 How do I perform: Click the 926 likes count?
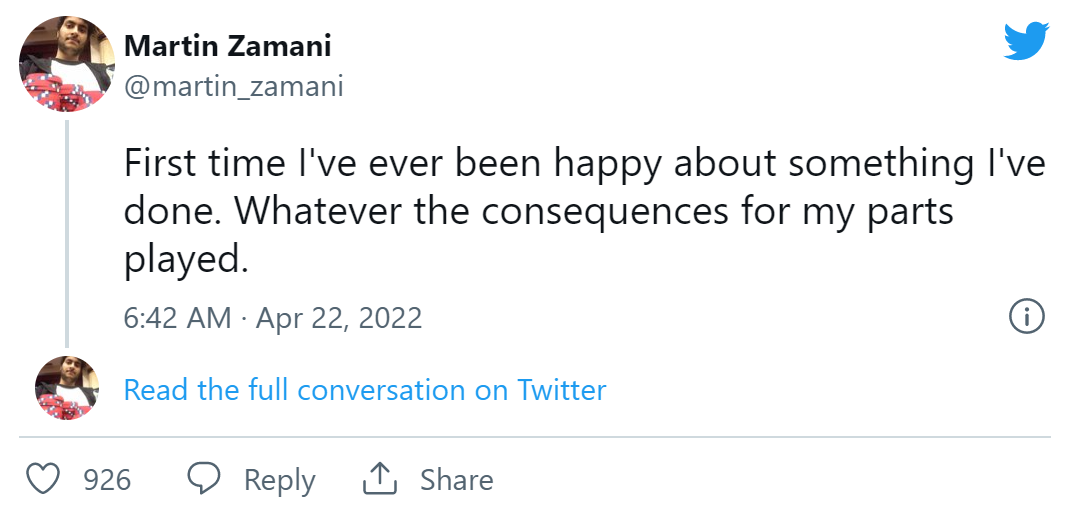(x=107, y=480)
